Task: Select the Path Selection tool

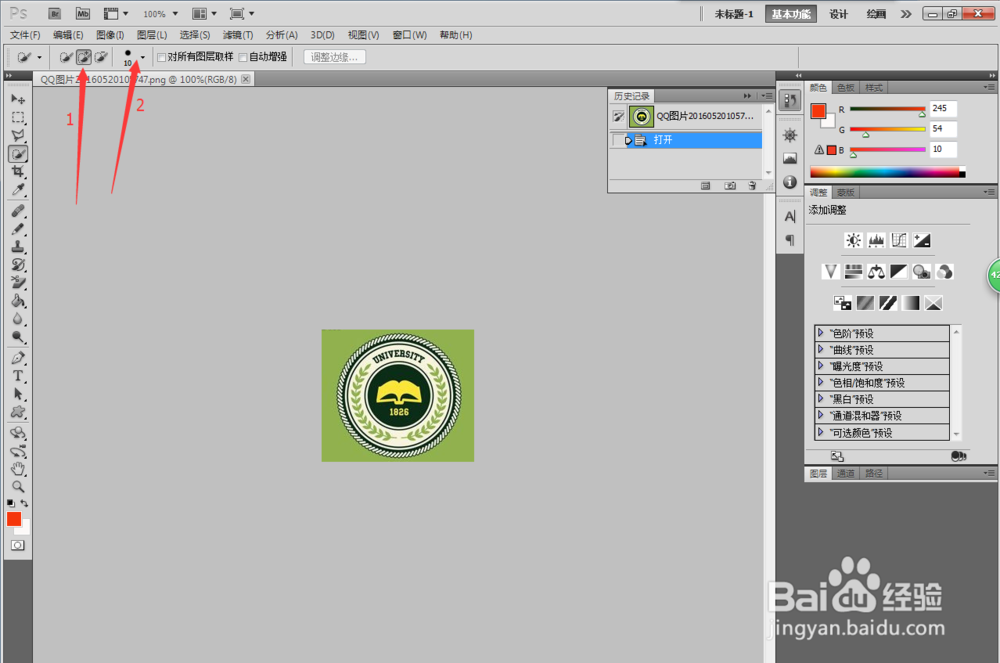Action: pos(18,394)
